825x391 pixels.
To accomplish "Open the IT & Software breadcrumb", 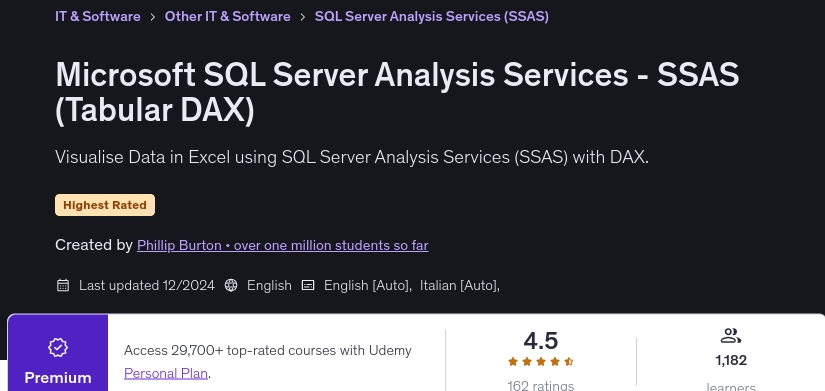I will click(x=98, y=16).
